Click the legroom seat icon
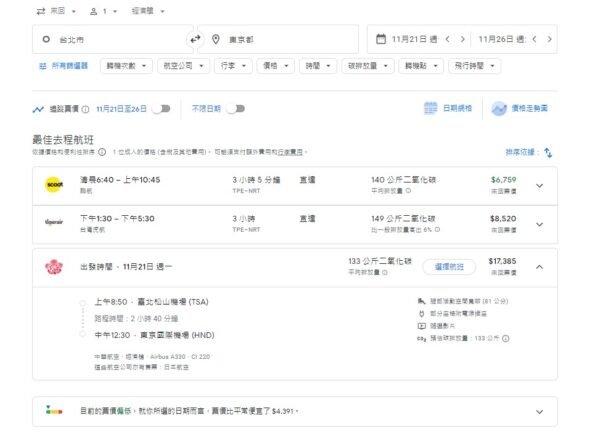The image size is (600, 439). (421, 301)
